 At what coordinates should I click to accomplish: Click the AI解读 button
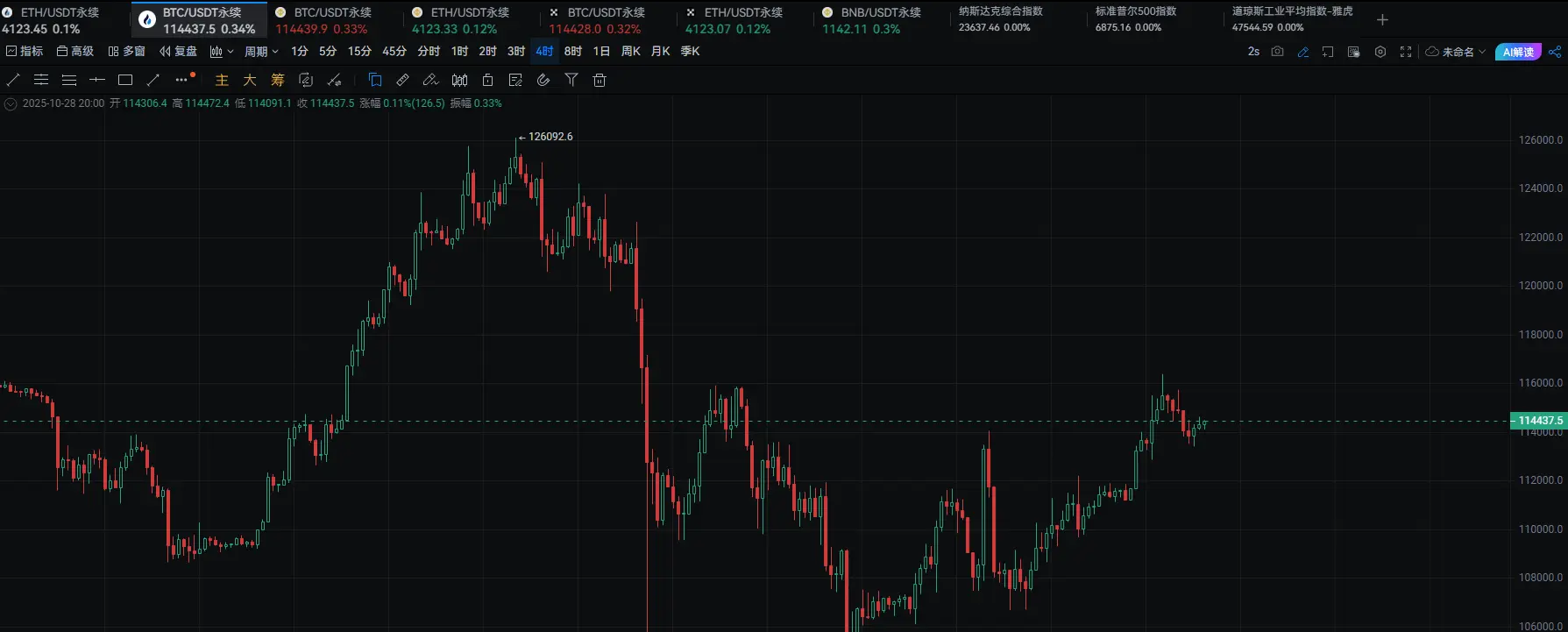pos(1518,52)
